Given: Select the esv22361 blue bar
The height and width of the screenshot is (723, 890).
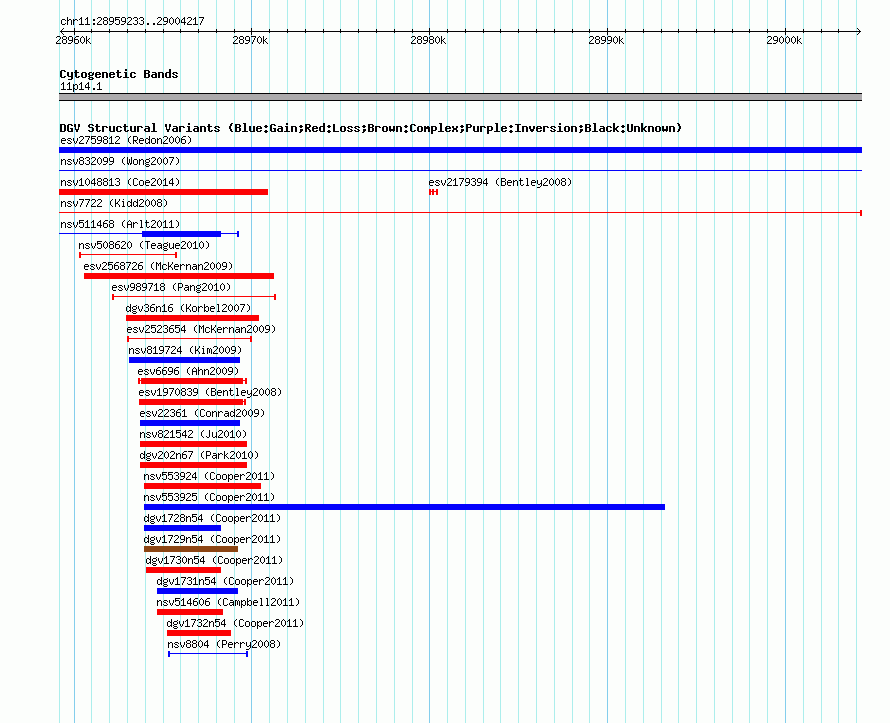Looking at the screenshot, I should (190, 423).
